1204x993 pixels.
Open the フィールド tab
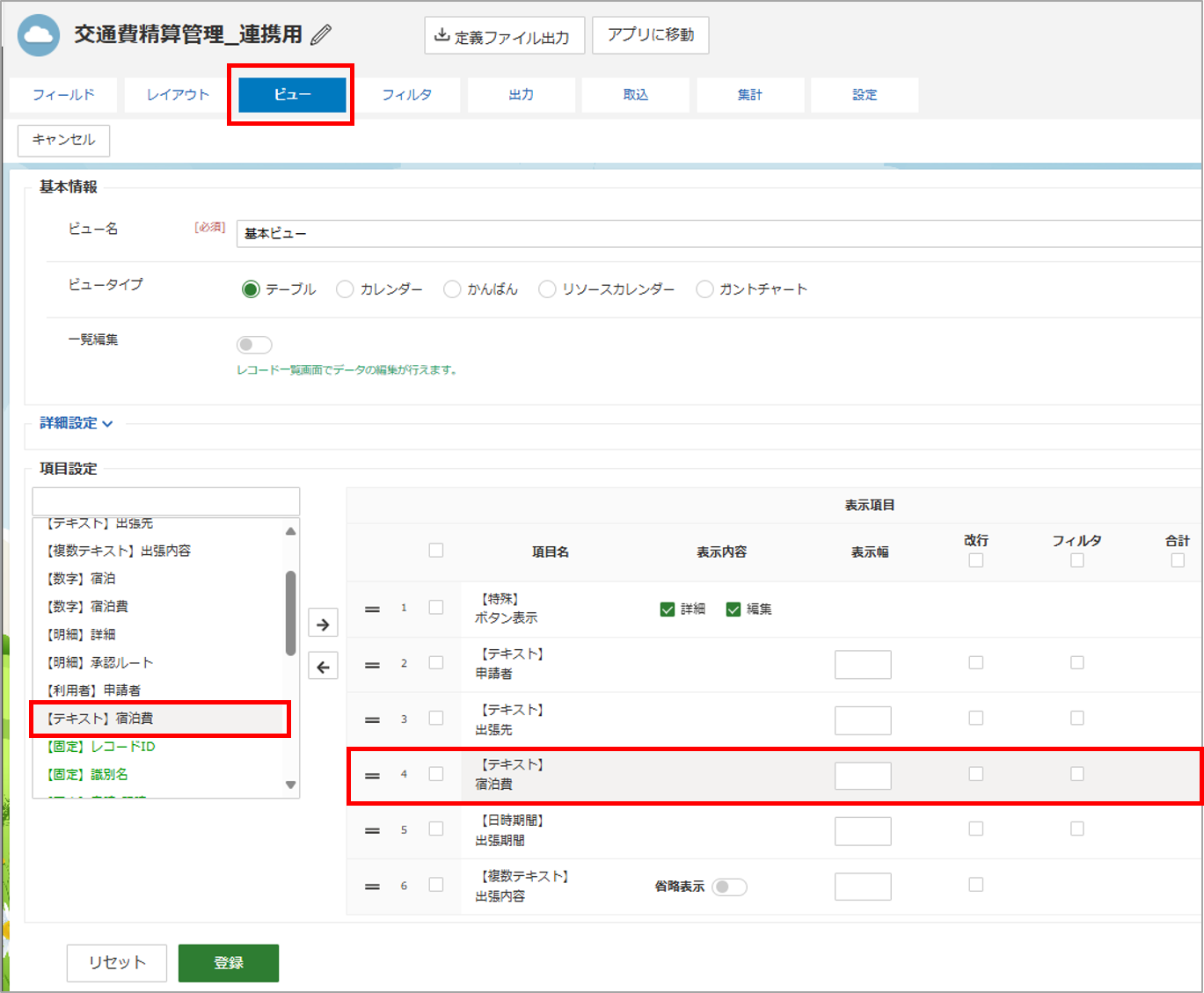point(63,95)
